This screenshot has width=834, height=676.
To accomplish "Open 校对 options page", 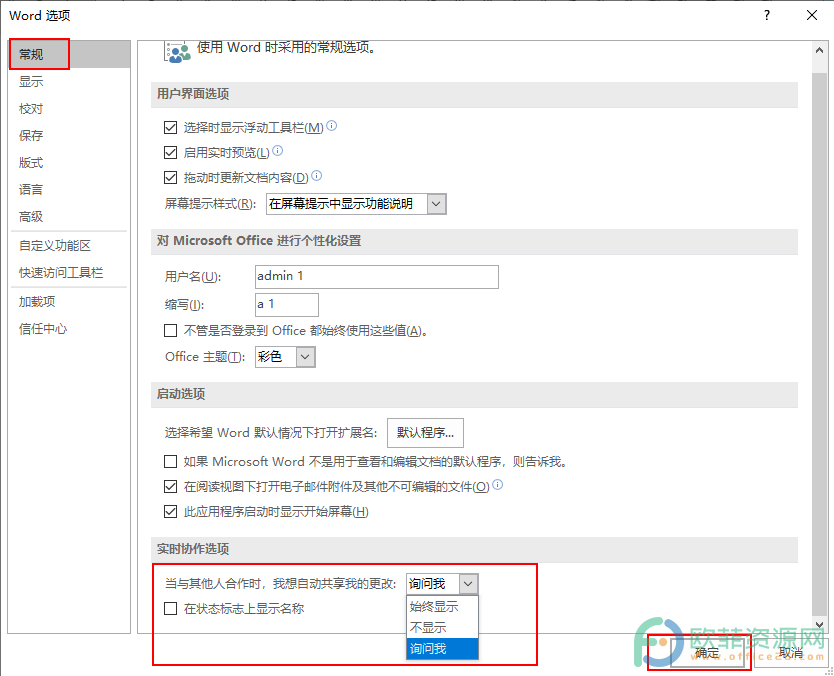I will click(x=69, y=109).
